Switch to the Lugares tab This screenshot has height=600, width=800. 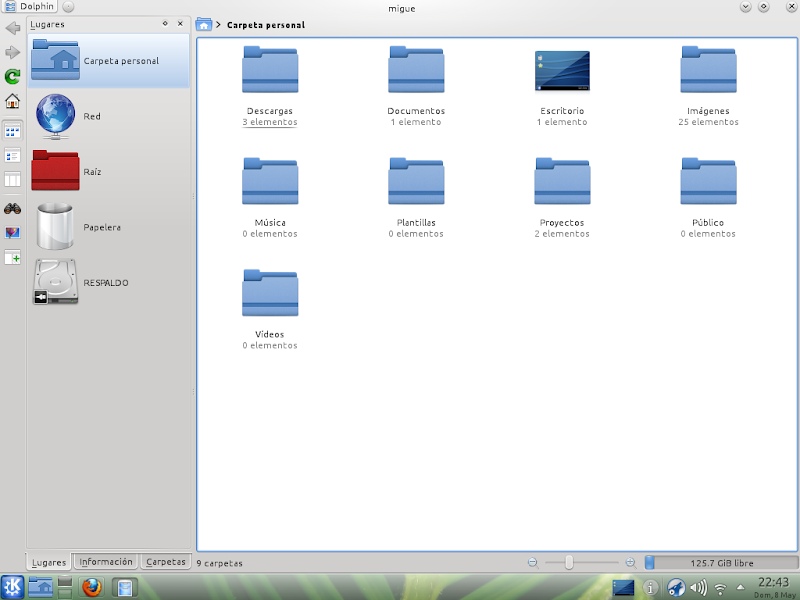tap(48, 562)
